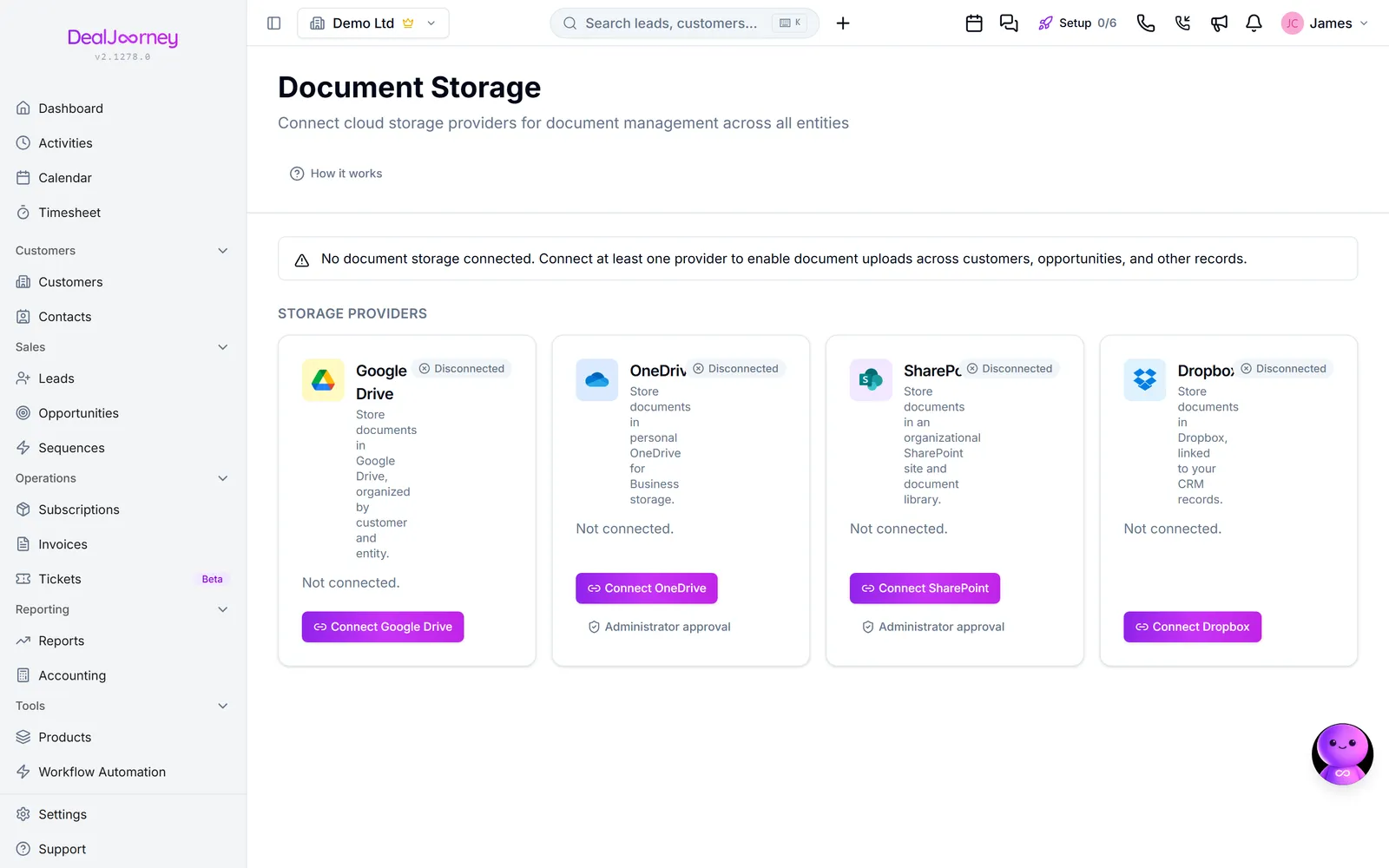Open incoming calls icon

1182,23
